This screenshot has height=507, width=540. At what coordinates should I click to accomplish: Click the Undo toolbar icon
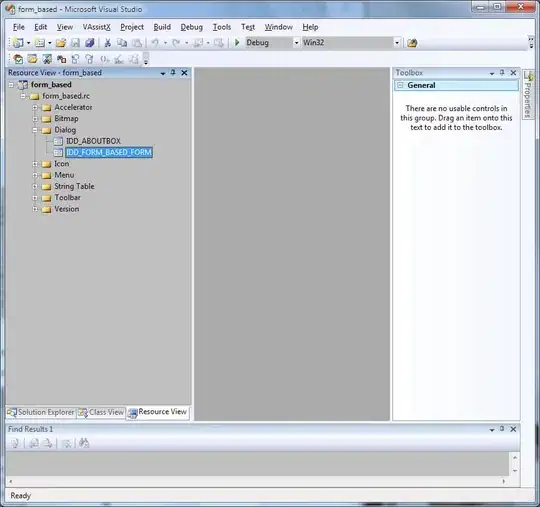click(x=155, y=43)
